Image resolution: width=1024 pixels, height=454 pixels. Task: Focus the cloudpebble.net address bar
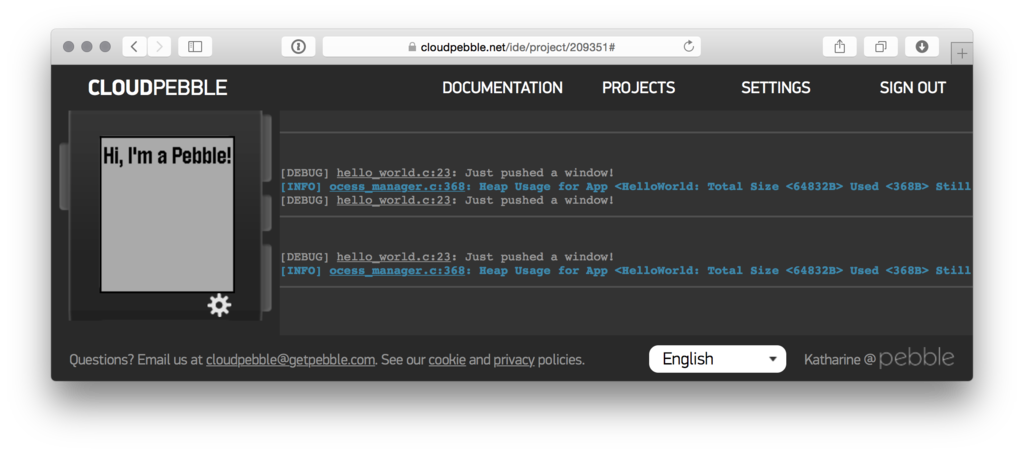[x=511, y=46]
